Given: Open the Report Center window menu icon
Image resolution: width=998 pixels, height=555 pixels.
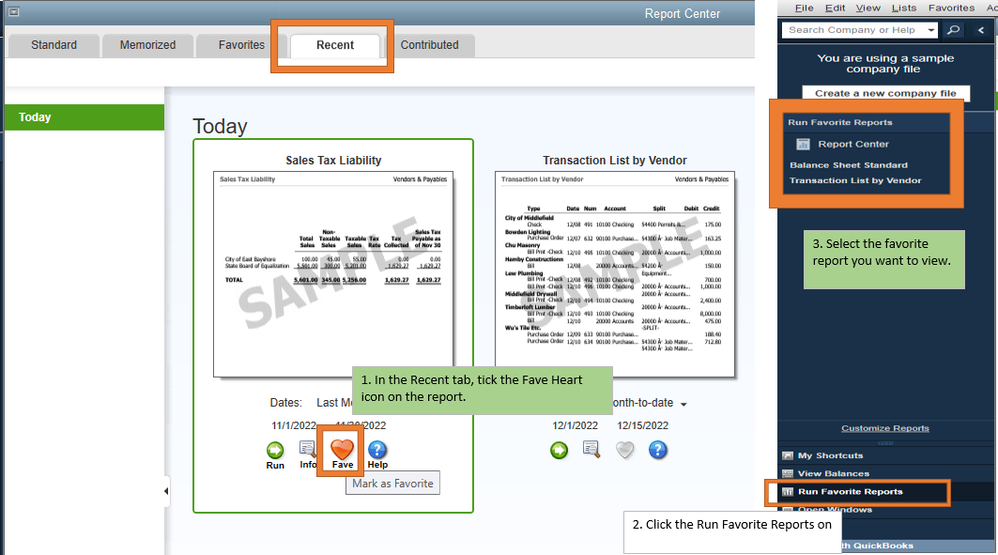Looking at the screenshot, I should pyautogui.click(x=14, y=11).
